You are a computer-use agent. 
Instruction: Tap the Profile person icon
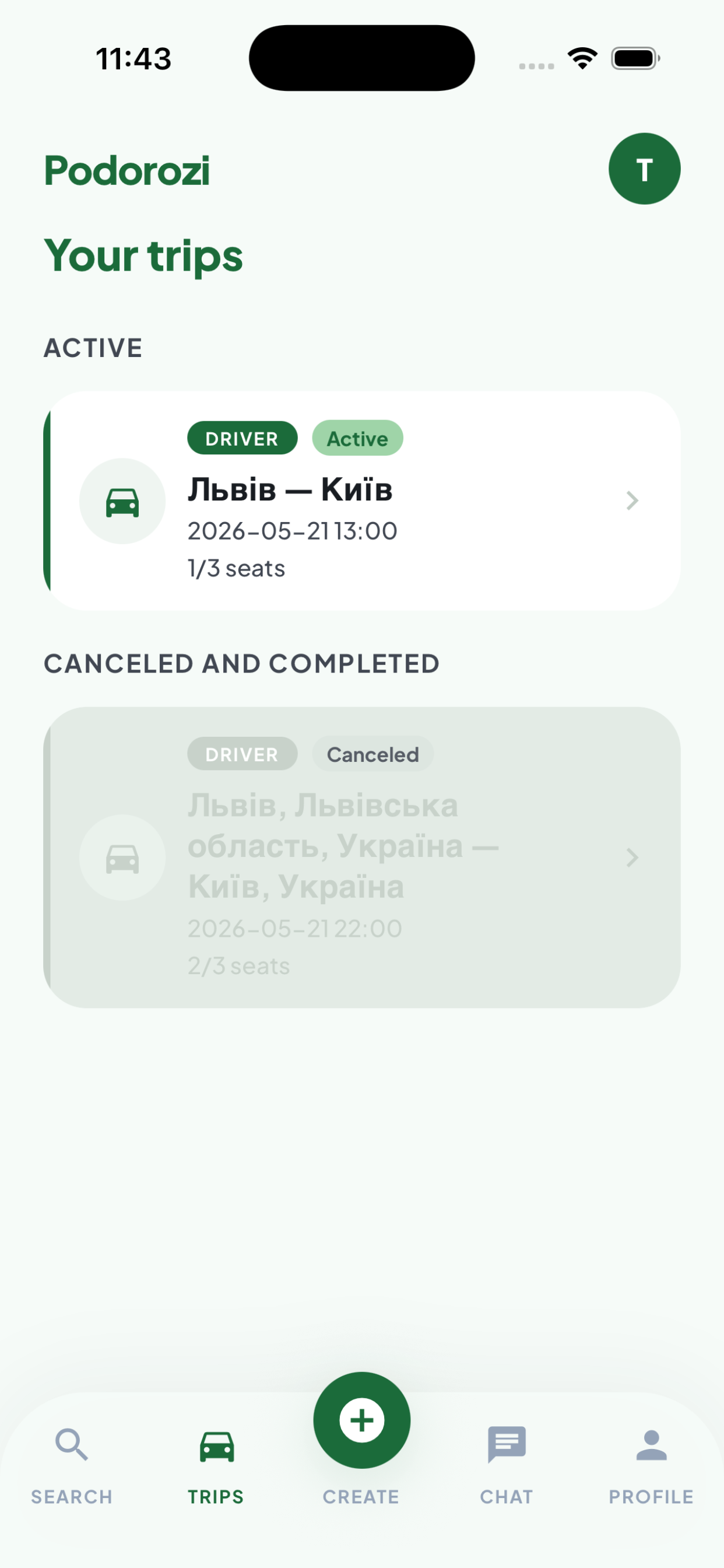point(652,1444)
